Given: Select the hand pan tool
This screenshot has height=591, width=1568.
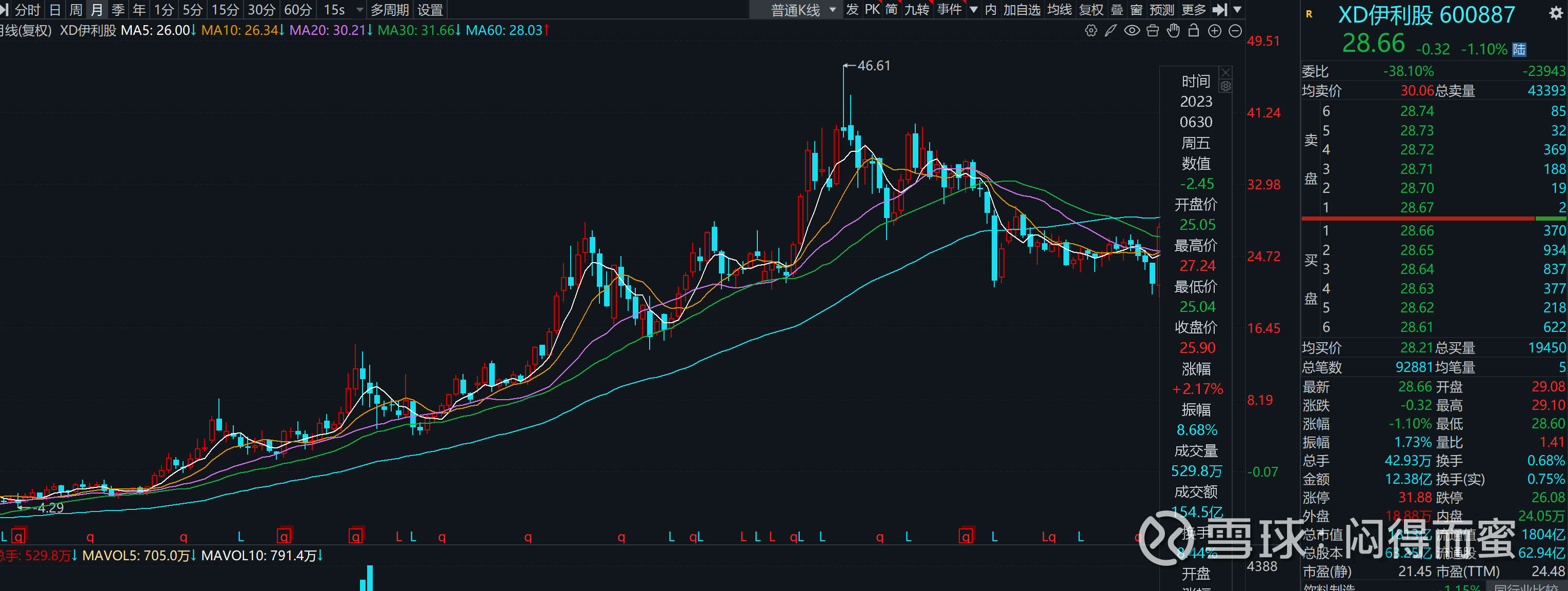Looking at the screenshot, I should point(1173,30).
